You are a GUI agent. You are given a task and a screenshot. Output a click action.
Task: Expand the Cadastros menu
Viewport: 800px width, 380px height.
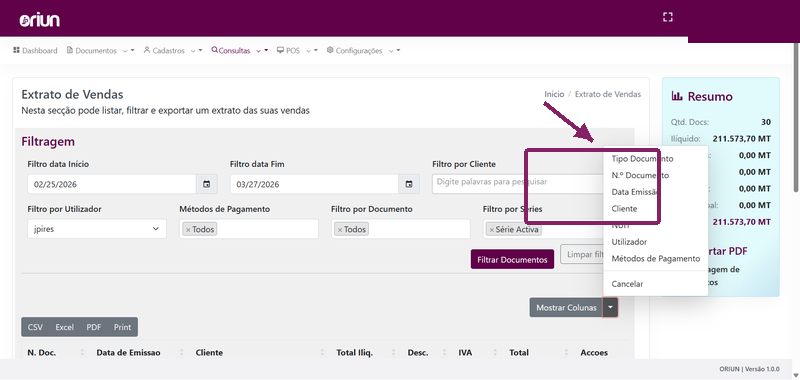coord(173,50)
